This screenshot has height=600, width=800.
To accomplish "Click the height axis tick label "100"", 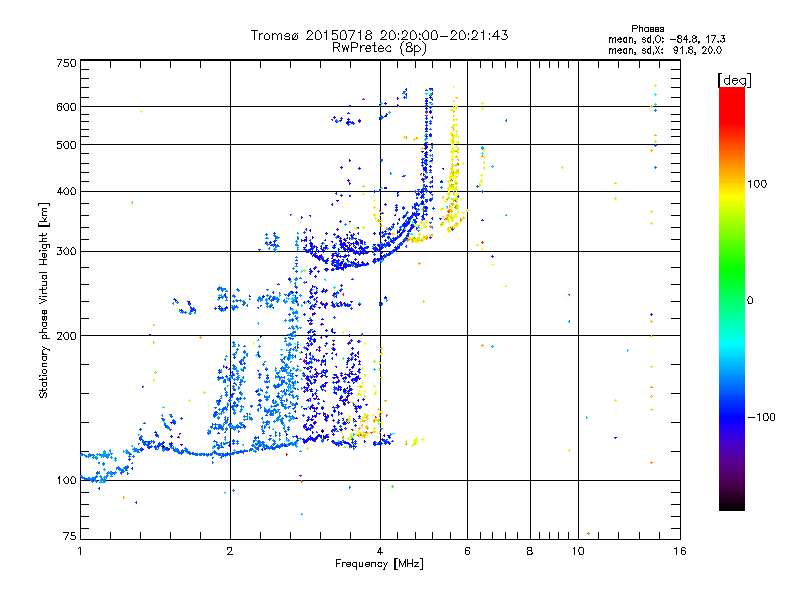I will click(x=66, y=480).
